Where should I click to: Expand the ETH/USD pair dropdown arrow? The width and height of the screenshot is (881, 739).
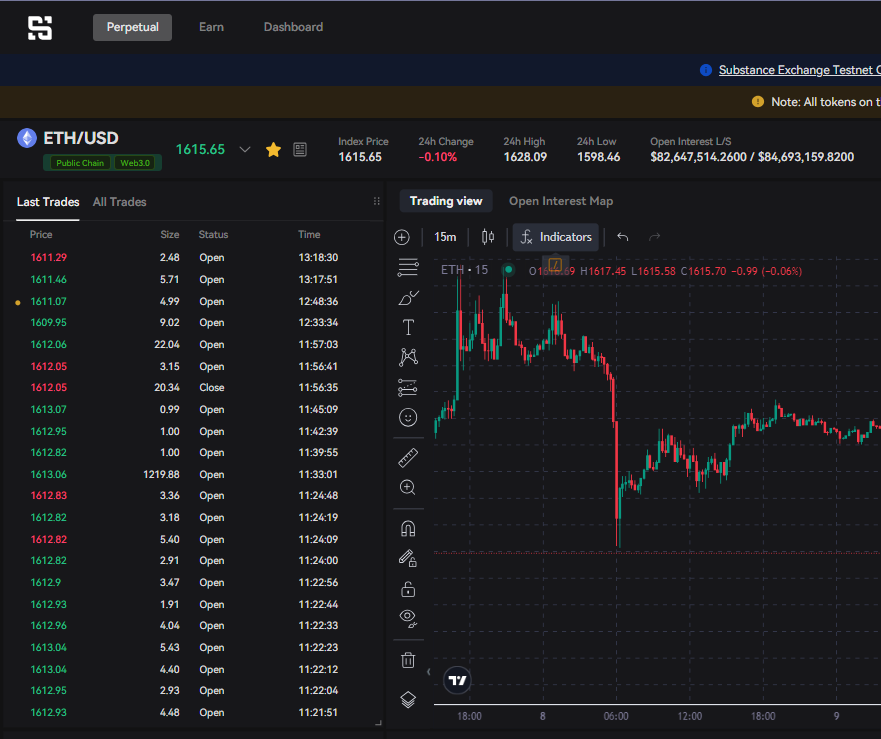coord(244,149)
